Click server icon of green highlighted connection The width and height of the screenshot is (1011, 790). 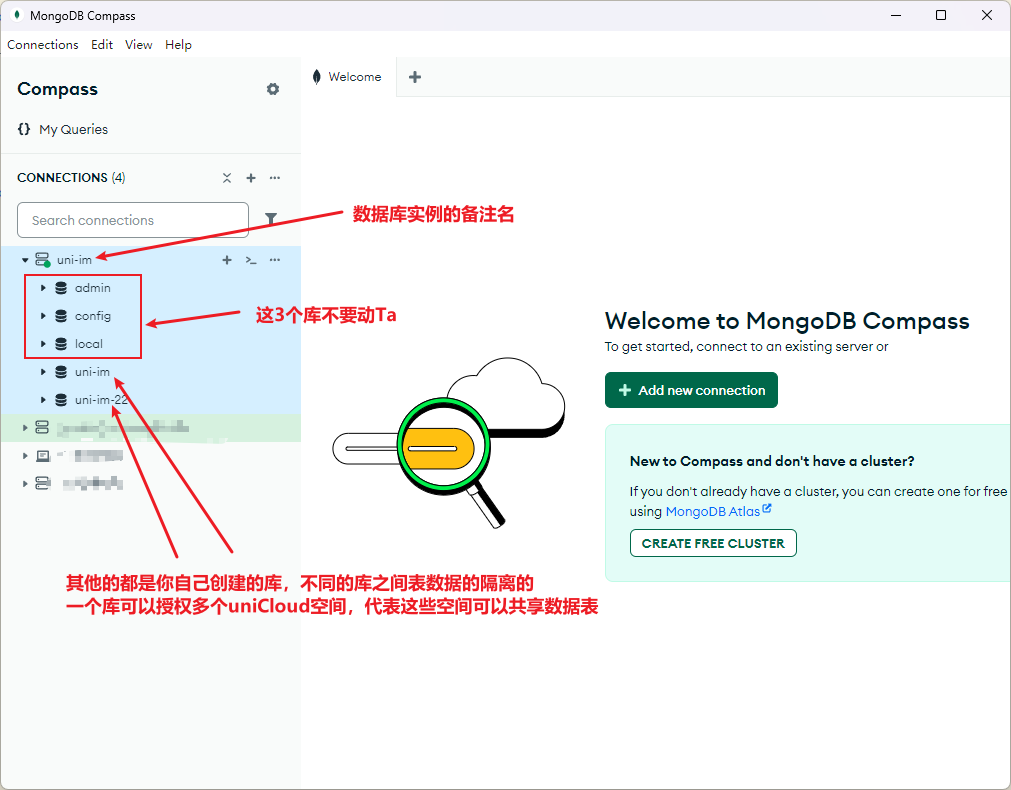(x=43, y=428)
